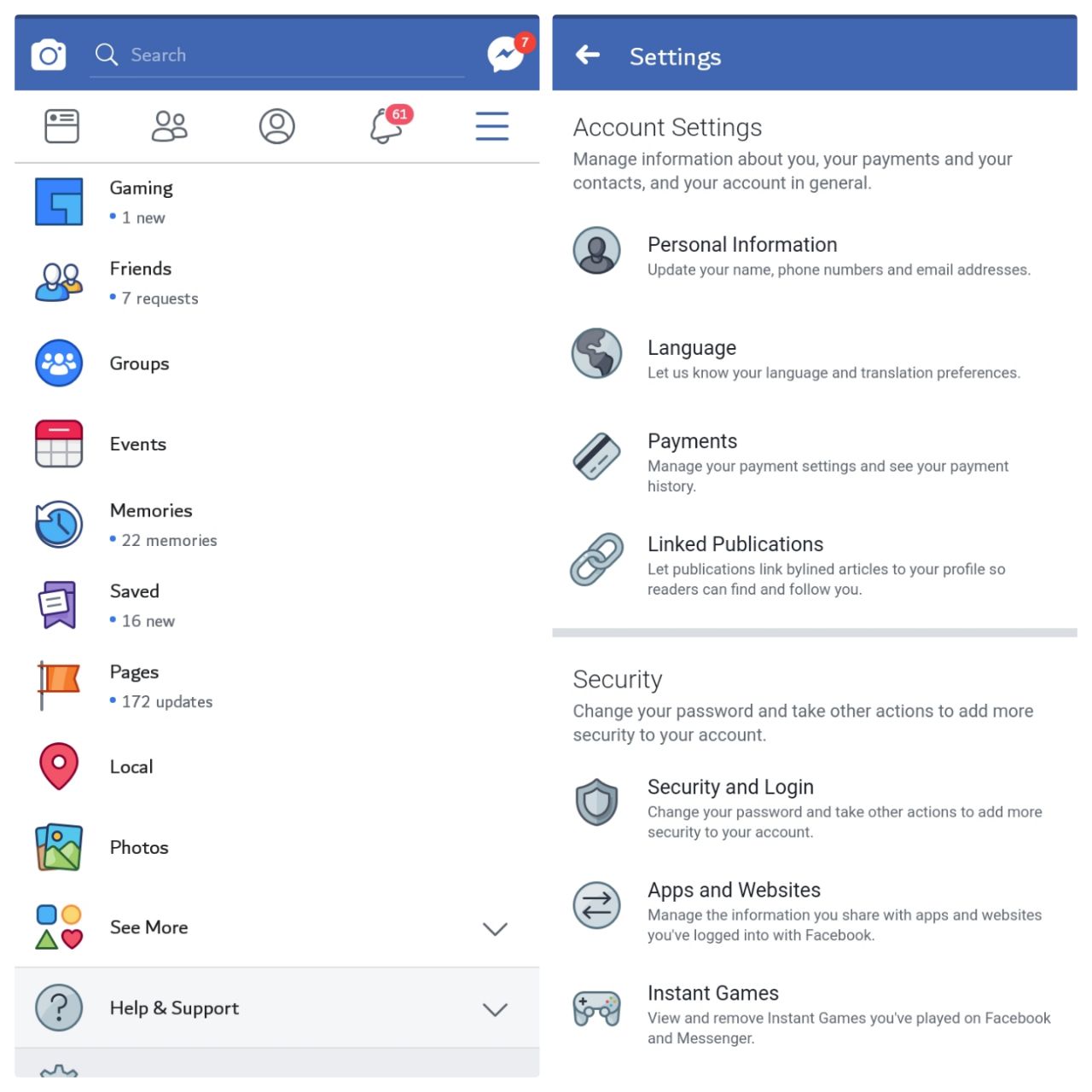Screen dimensions: 1092x1092
Task: Open the Pages flag icon
Action: click(x=59, y=685)
